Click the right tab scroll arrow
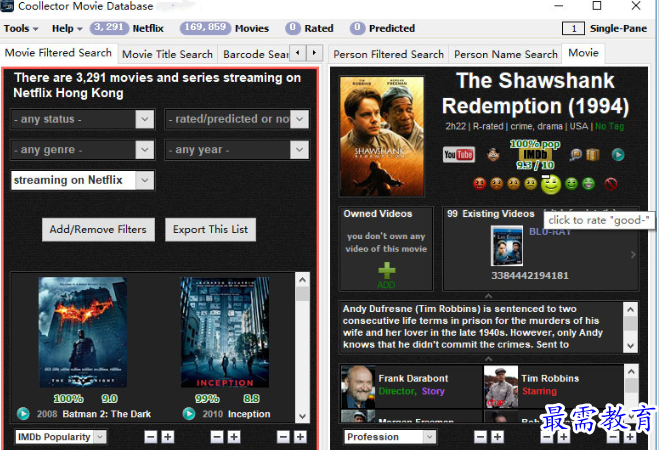 [x=314, y=53]
